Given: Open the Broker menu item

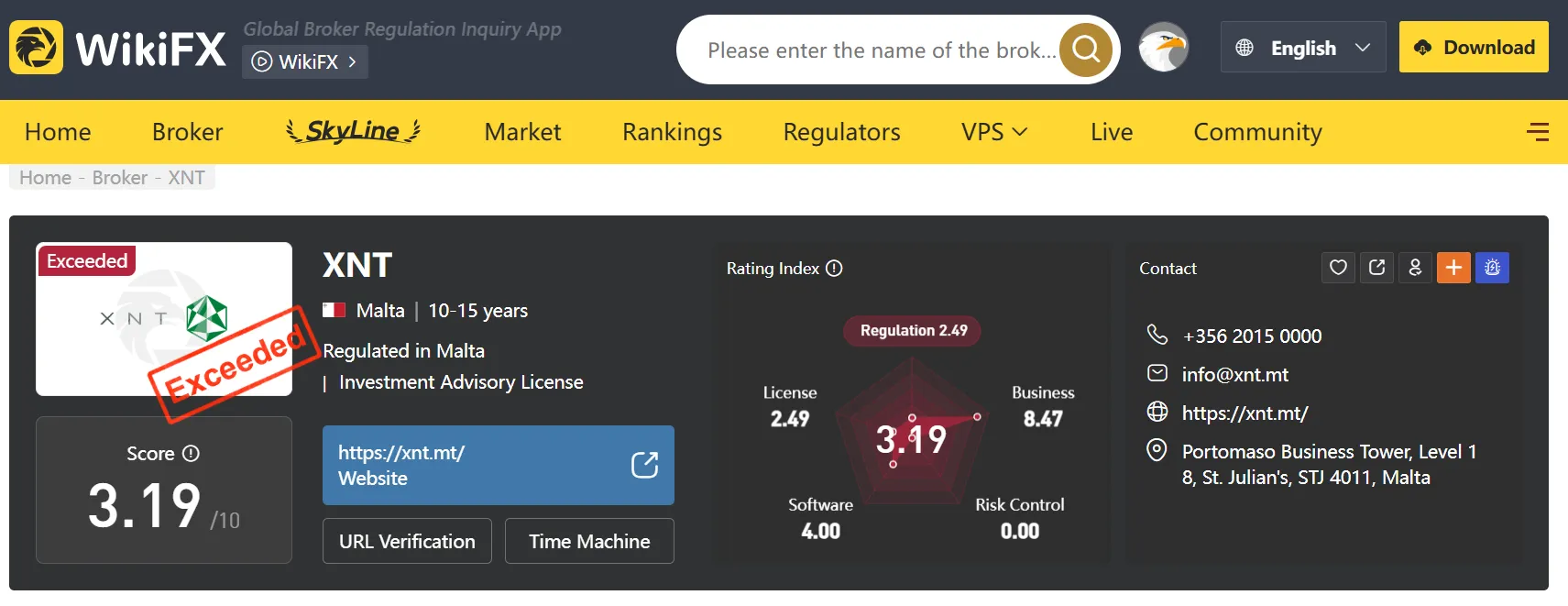Looking at the screenshot, I should [x=188, y=132].
